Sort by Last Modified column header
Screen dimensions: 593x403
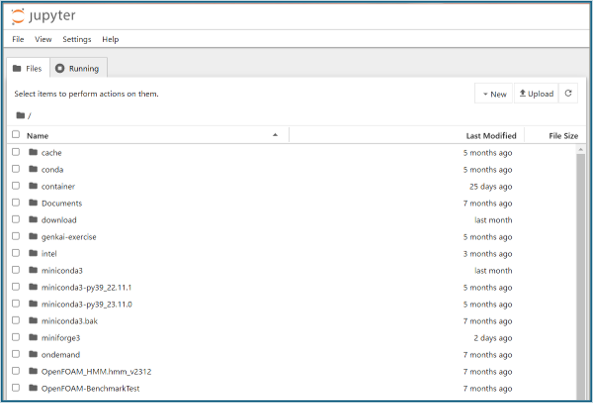[491, 136]
